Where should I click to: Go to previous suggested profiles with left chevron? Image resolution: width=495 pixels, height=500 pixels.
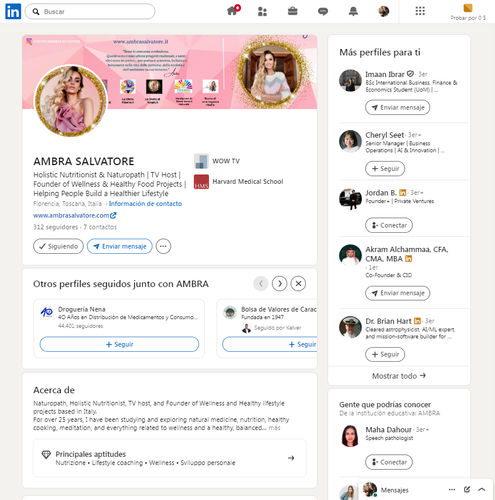[x=261, y=284]
